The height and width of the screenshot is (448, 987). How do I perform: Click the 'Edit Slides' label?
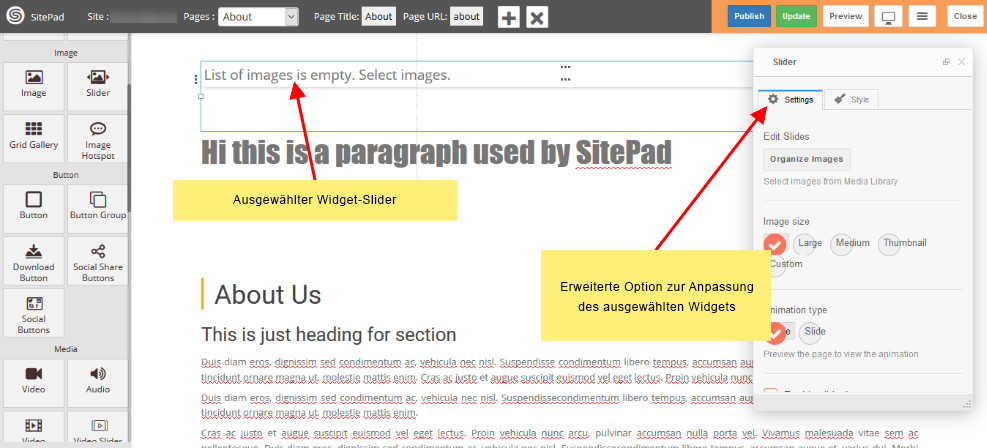tap(786, 137)
